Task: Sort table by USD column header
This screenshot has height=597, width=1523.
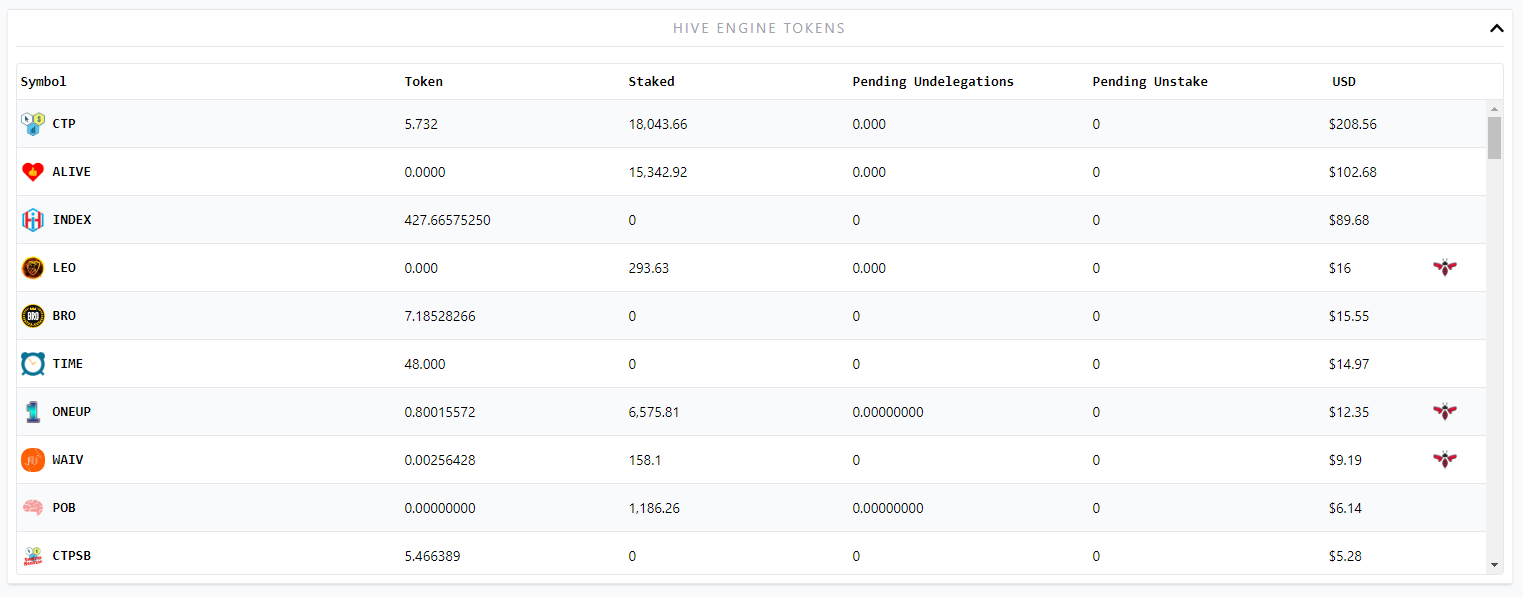Action: point(1344,82)
